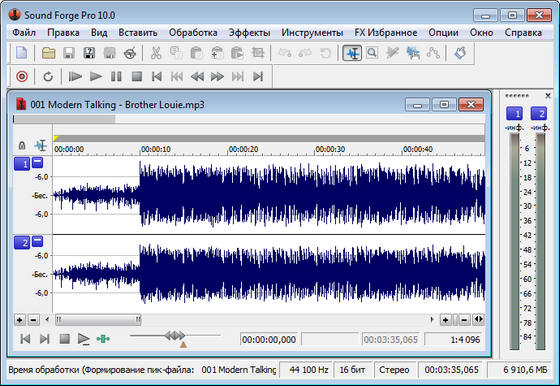Toggle channel 2 button in waveform window
Image resolution: width=560 pixels, height=386 pixels.
pos(22,243)
